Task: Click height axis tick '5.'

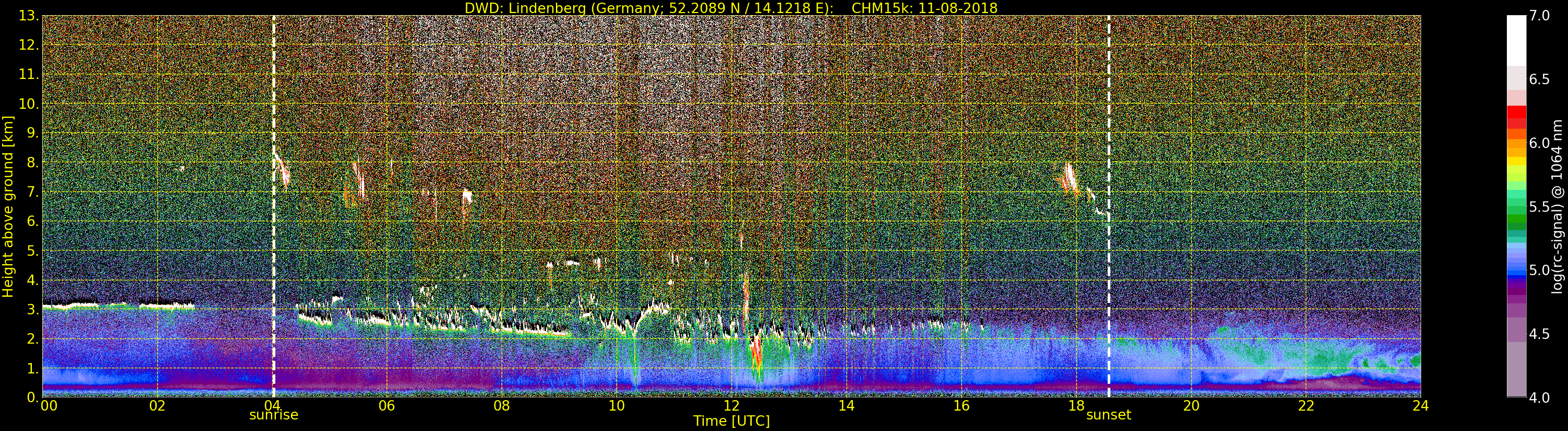Action: (32, 251)
